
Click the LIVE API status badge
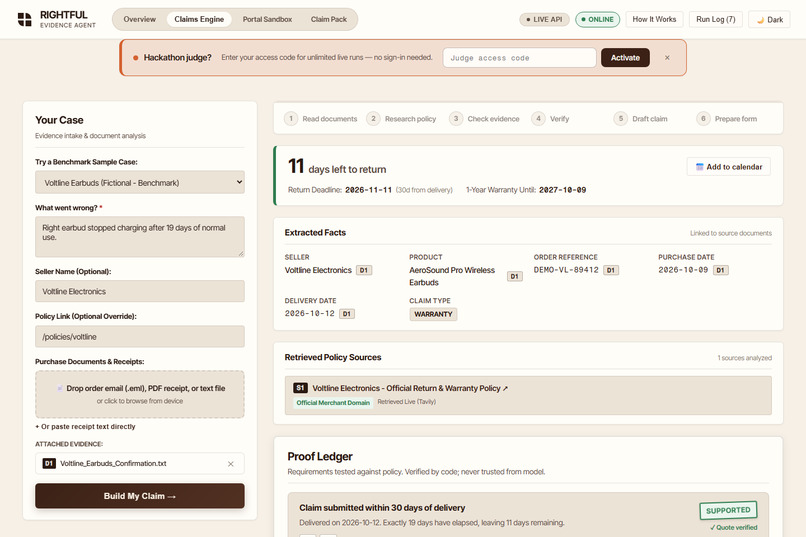(544, 20)
